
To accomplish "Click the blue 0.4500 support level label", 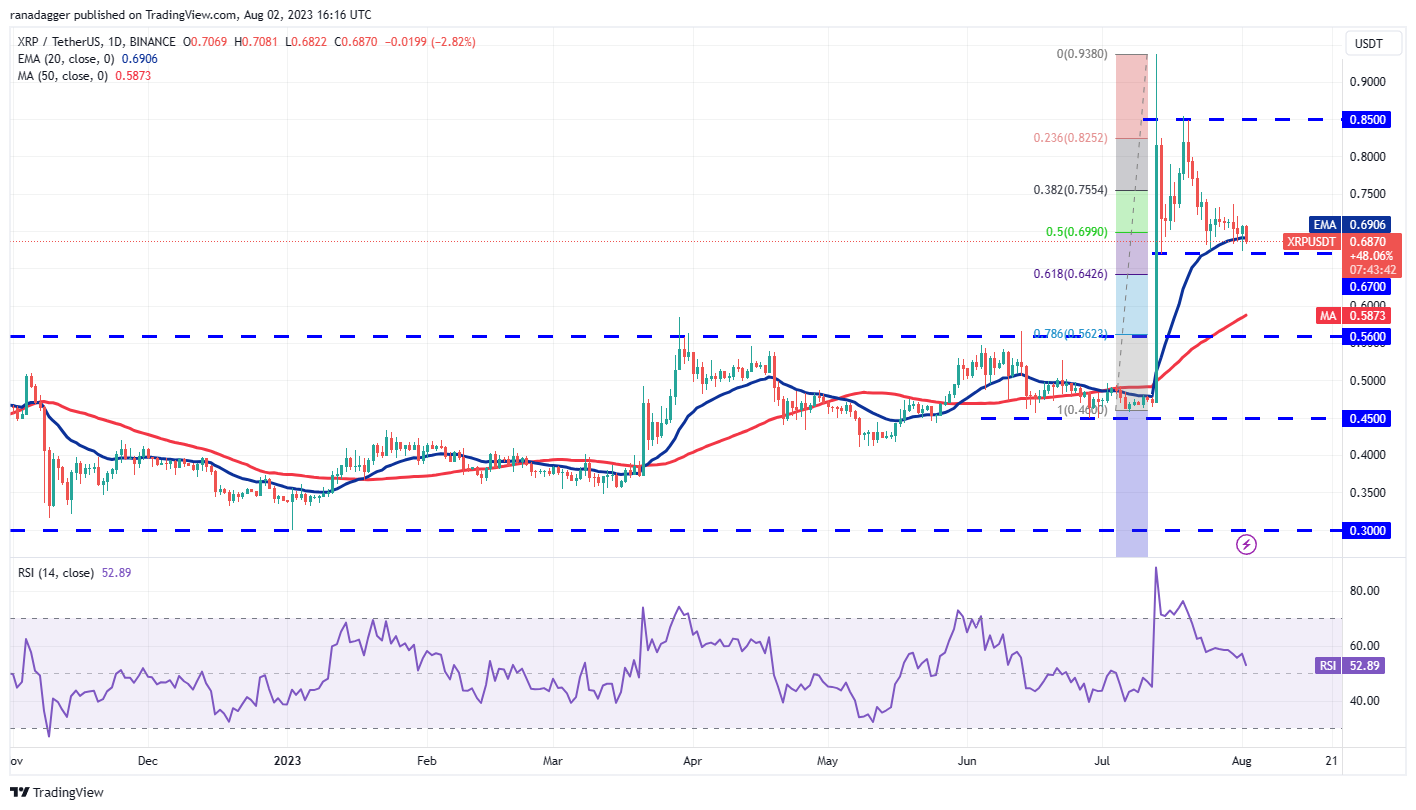I will 1366,419.
